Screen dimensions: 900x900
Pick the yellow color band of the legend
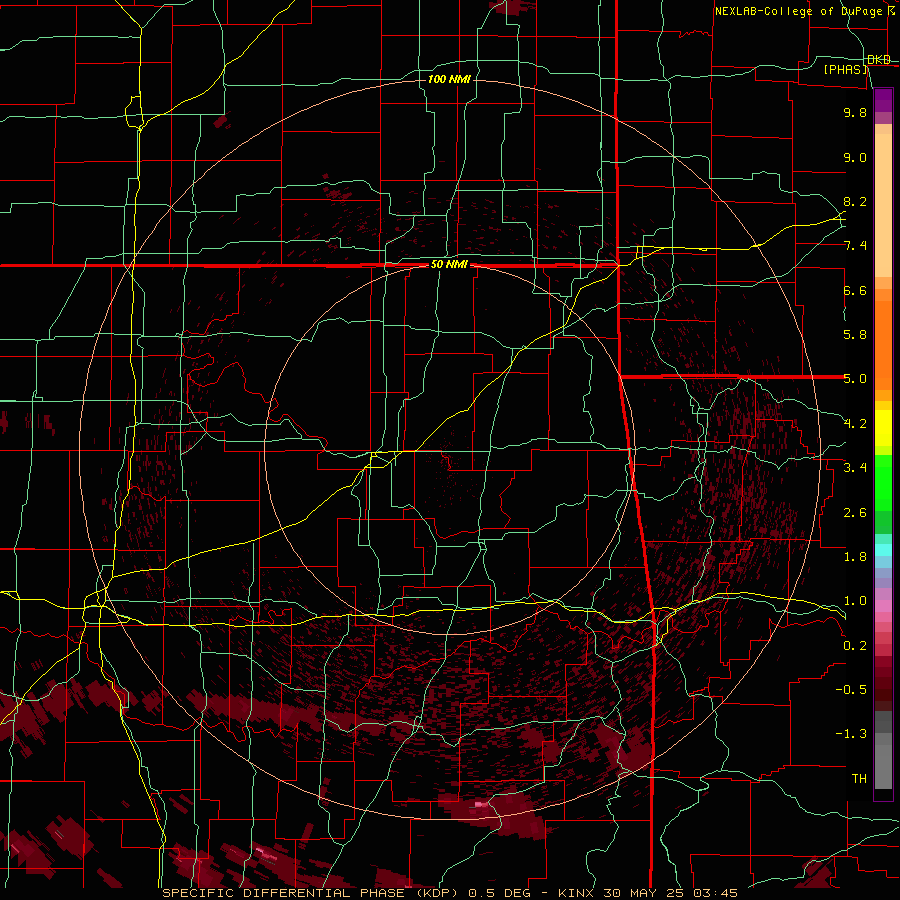coord(883,428)
